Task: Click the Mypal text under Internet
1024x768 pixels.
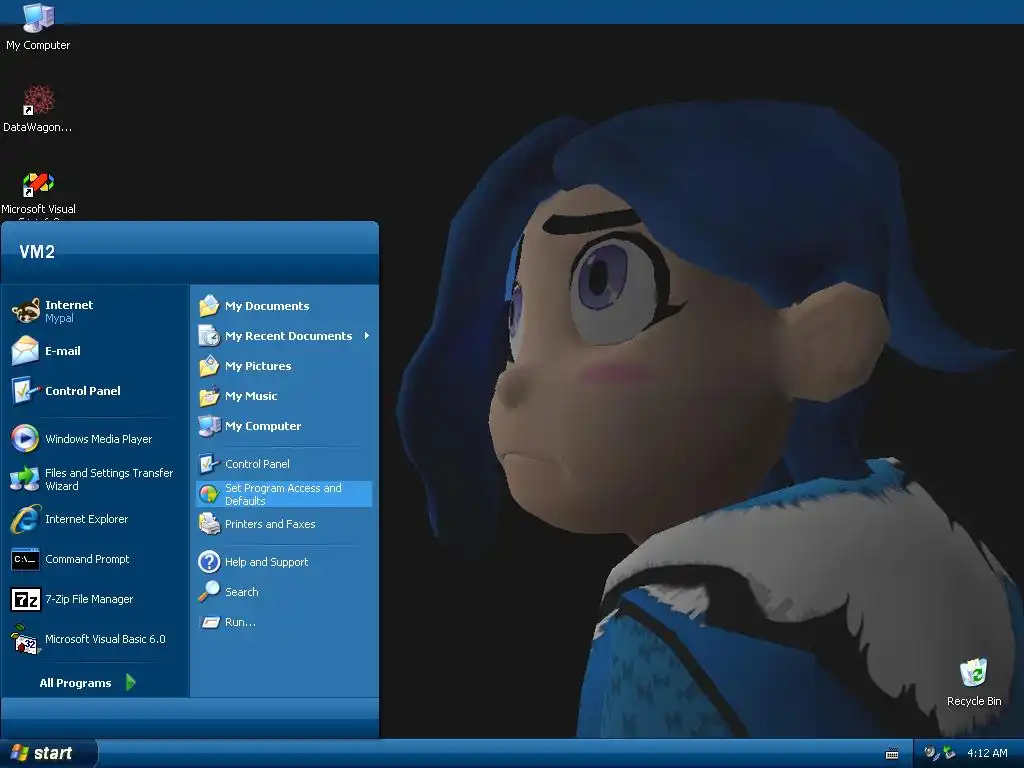Action: point(59,318)
